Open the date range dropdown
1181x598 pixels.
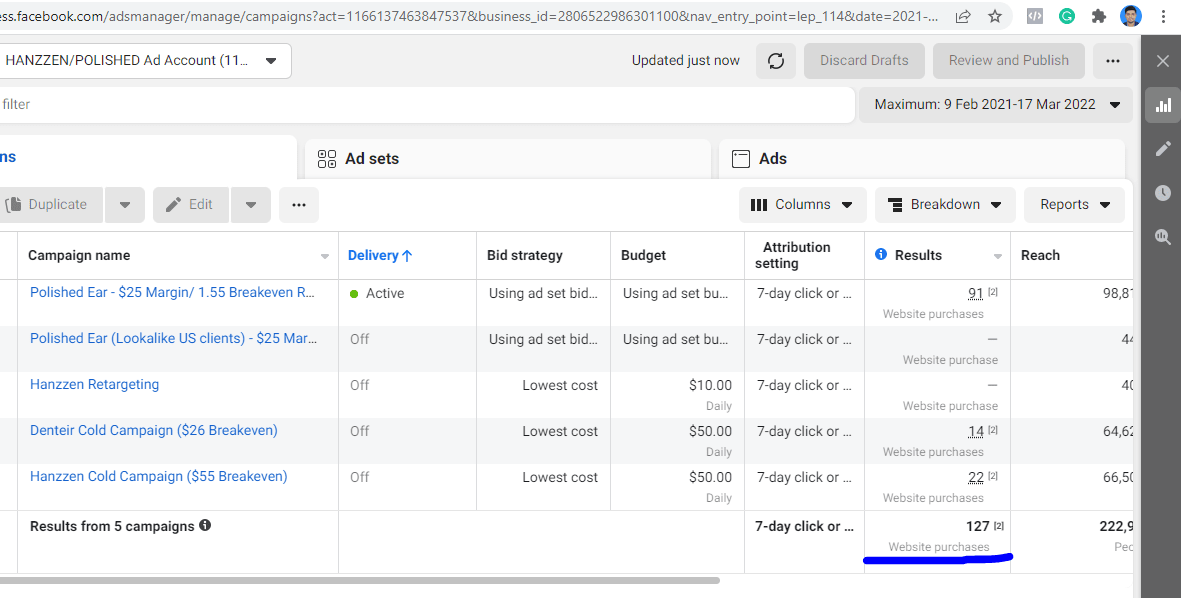[996, 105]
